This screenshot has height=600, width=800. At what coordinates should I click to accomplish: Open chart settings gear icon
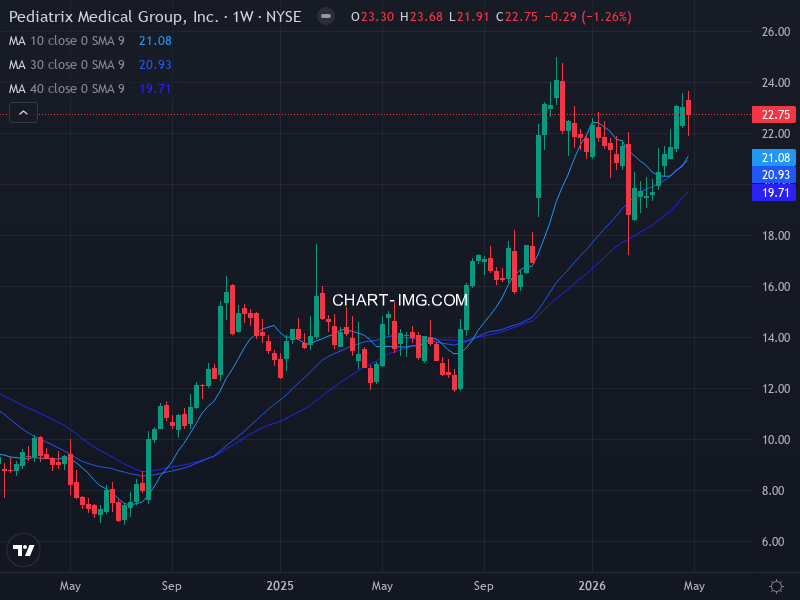pos(776,586)
